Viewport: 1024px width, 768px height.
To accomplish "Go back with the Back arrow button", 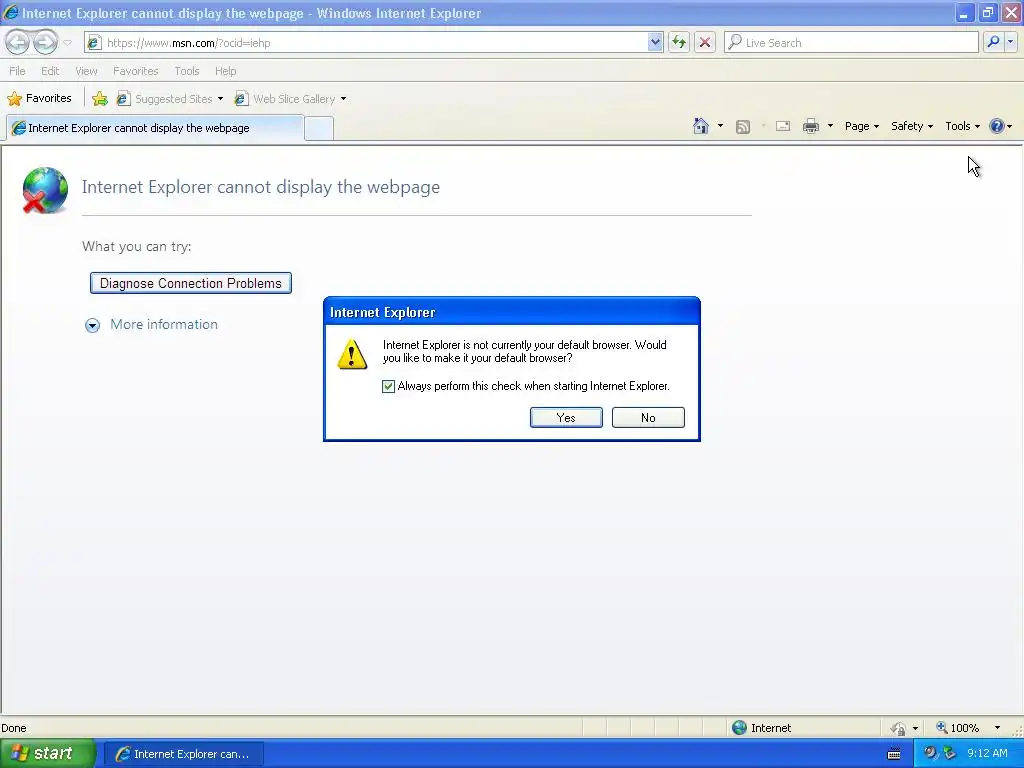I will [18, 42].
